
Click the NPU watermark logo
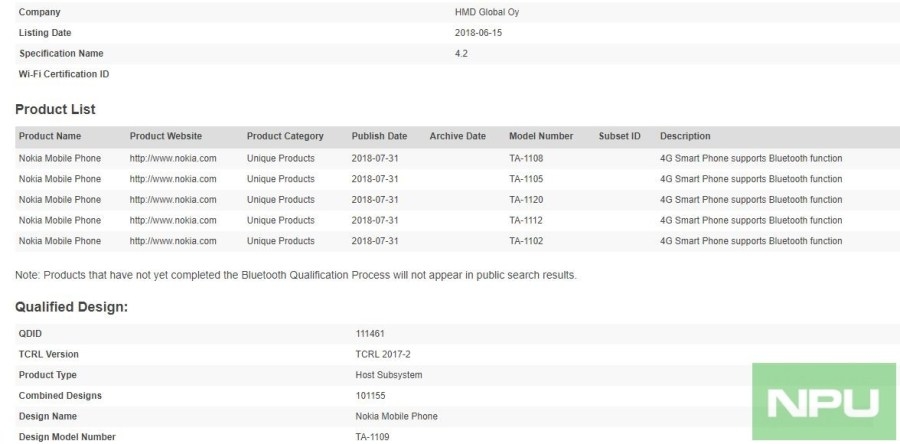(824, 401)
